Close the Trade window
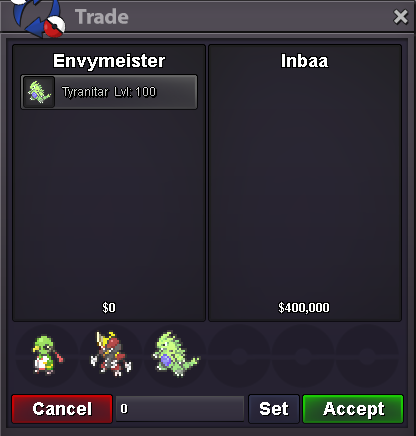416x436 pixels. pos(400,17)
